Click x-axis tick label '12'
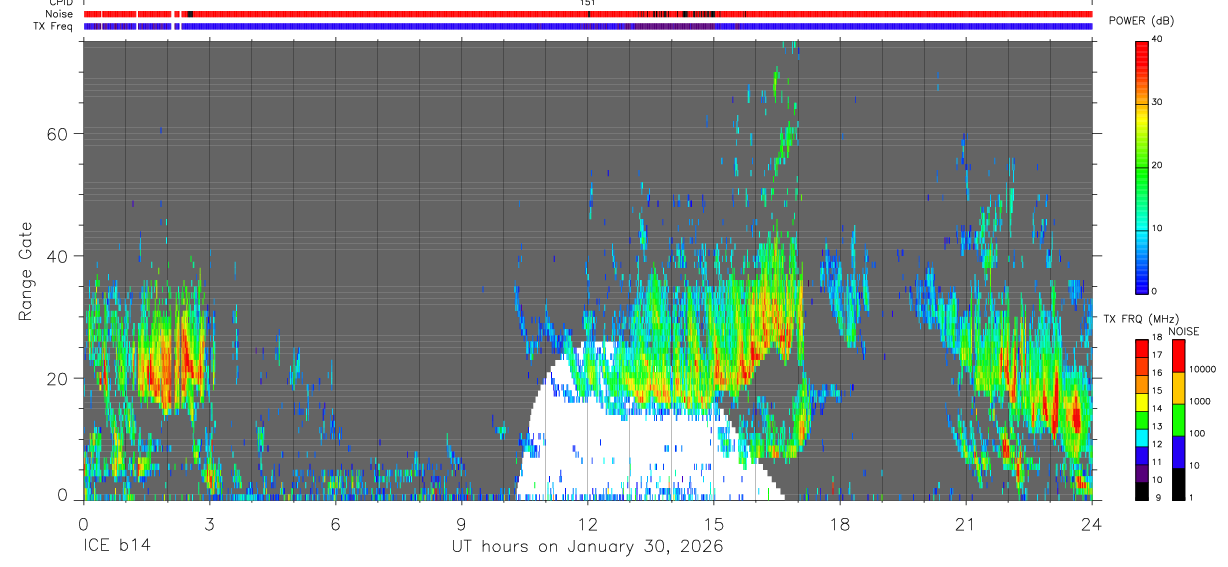Viewport: 1228px width, 567px height. pyautogui.click(x=588, y=523)
